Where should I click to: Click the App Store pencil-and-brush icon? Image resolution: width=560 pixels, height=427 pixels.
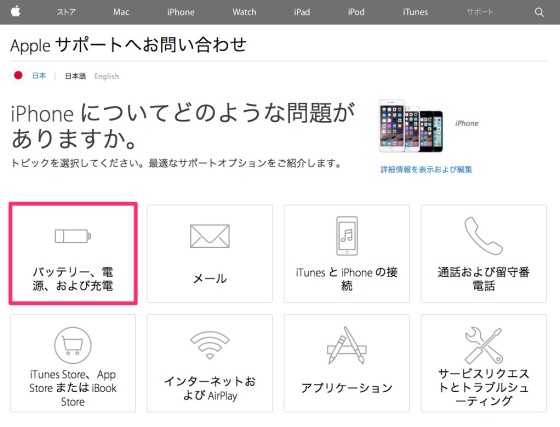tap(347, 345)
